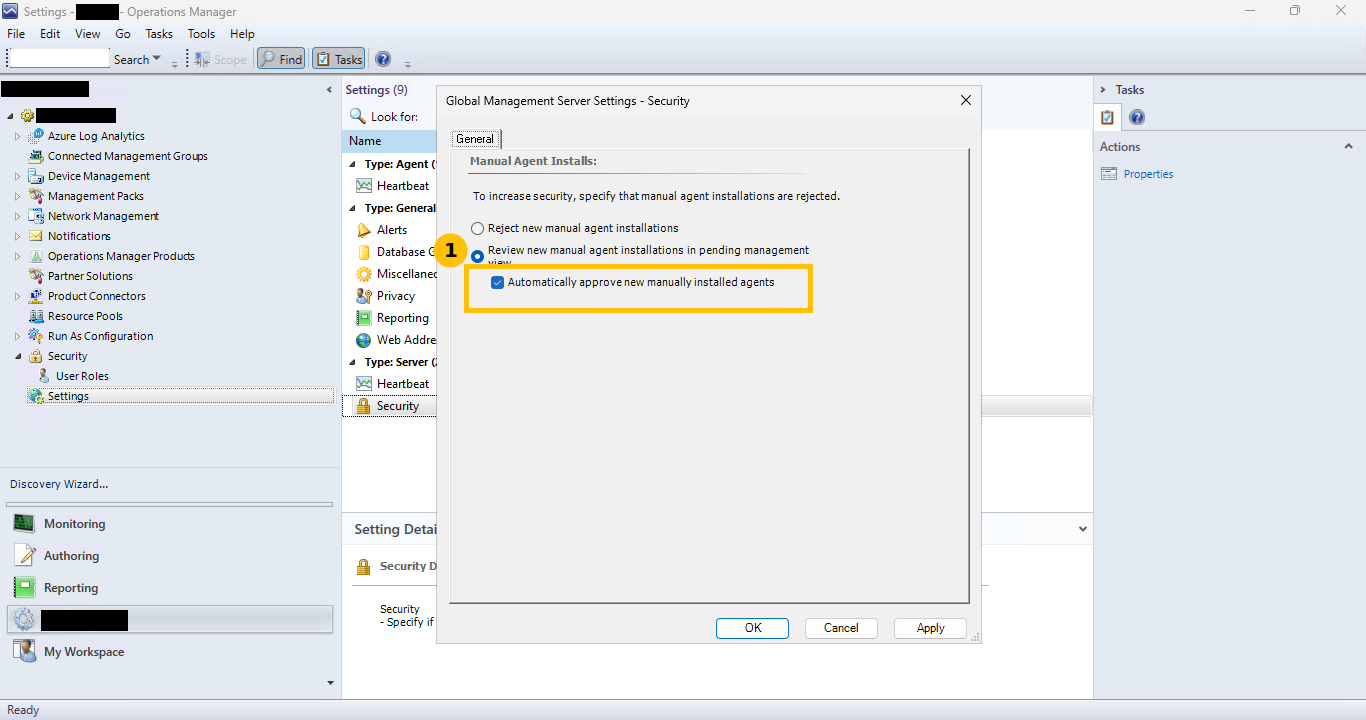Screen dimensions: 1366x720
Task: Close the Global Management Server Settings dialog
Action: [965, 100]
